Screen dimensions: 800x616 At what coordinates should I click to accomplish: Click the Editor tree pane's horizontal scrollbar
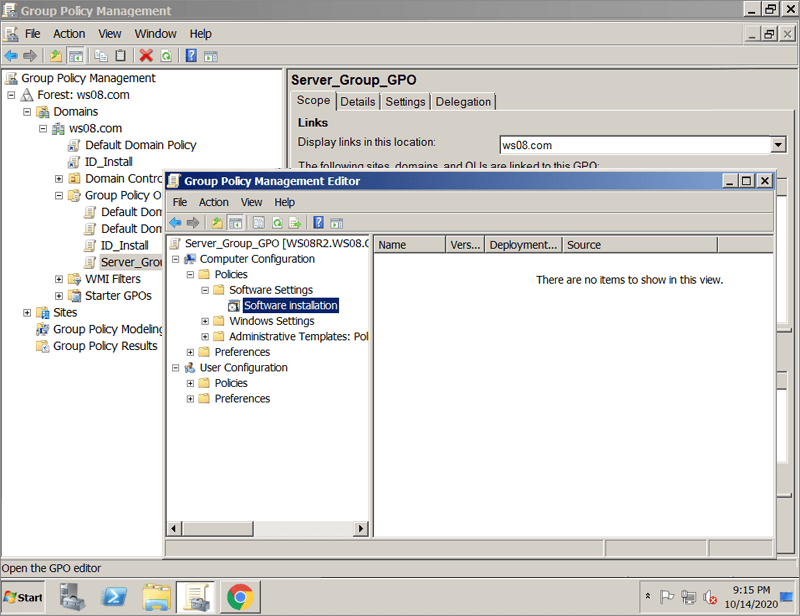(268, 528)
